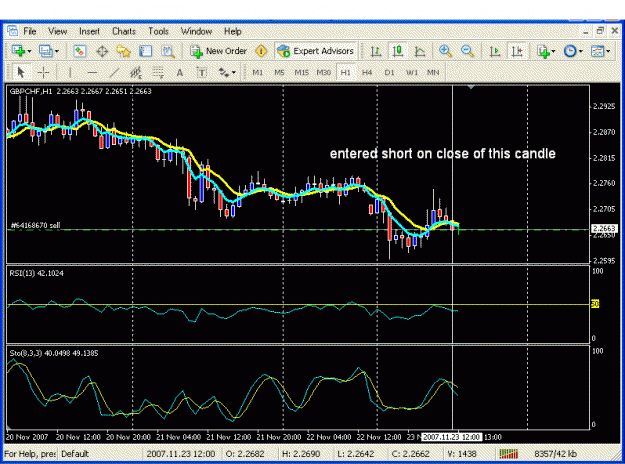Screen dimensions: 625x464
Task: Open the Charts menu
Action: pyautogui.click(x=124, y=31)
